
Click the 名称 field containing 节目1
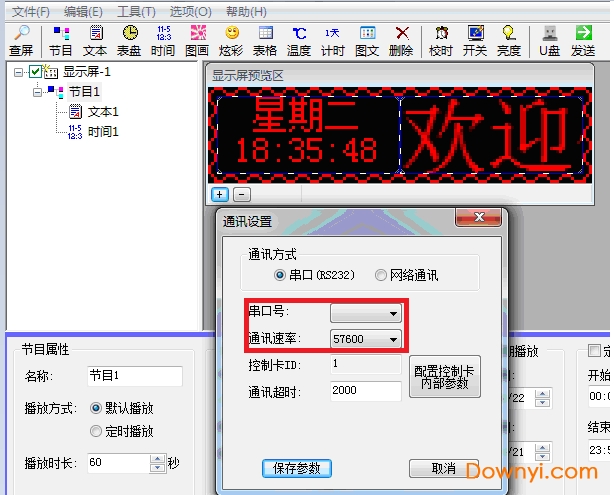tap(135, 376)
